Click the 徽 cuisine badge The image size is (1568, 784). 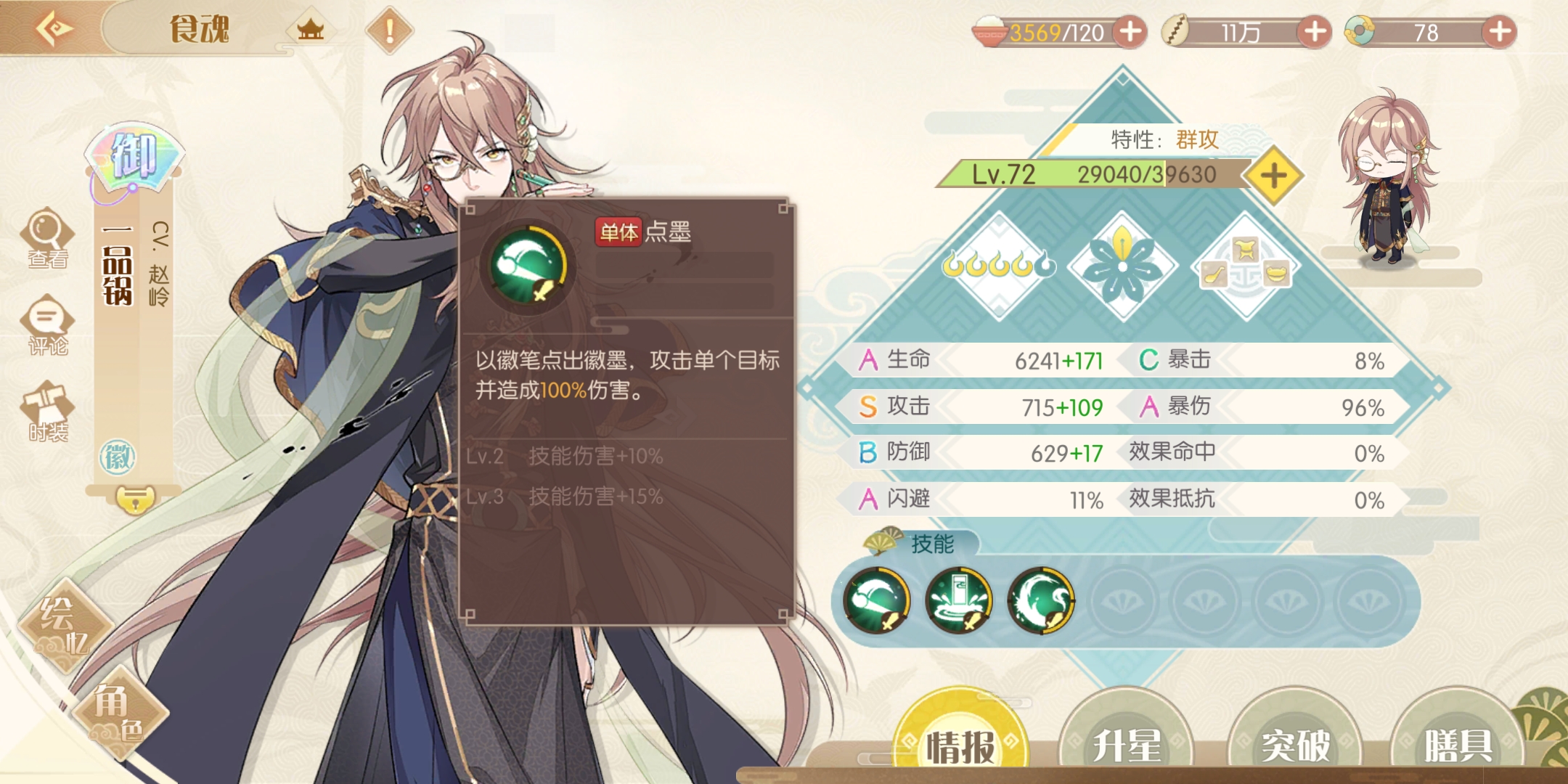tap(118, 457)
